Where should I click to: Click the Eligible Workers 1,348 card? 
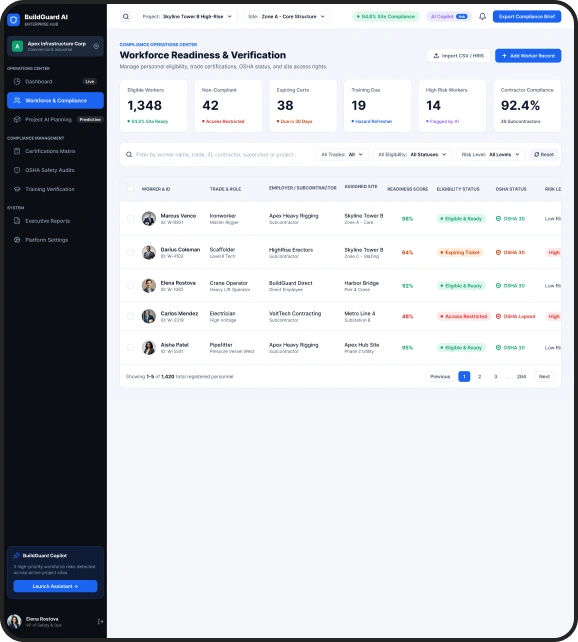click(154, 106)
